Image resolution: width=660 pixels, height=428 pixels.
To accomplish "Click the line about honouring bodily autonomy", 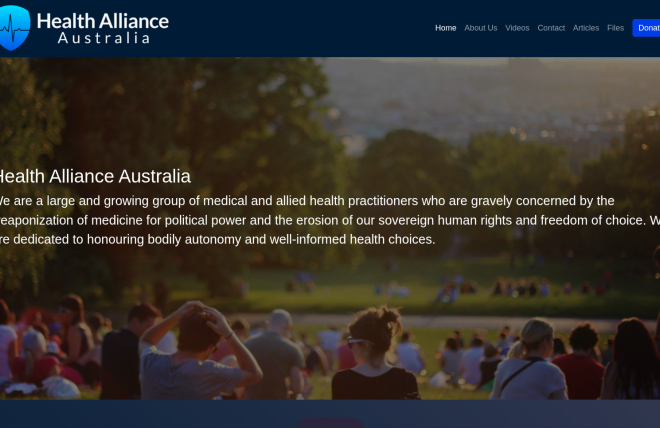I will point(220,240).
